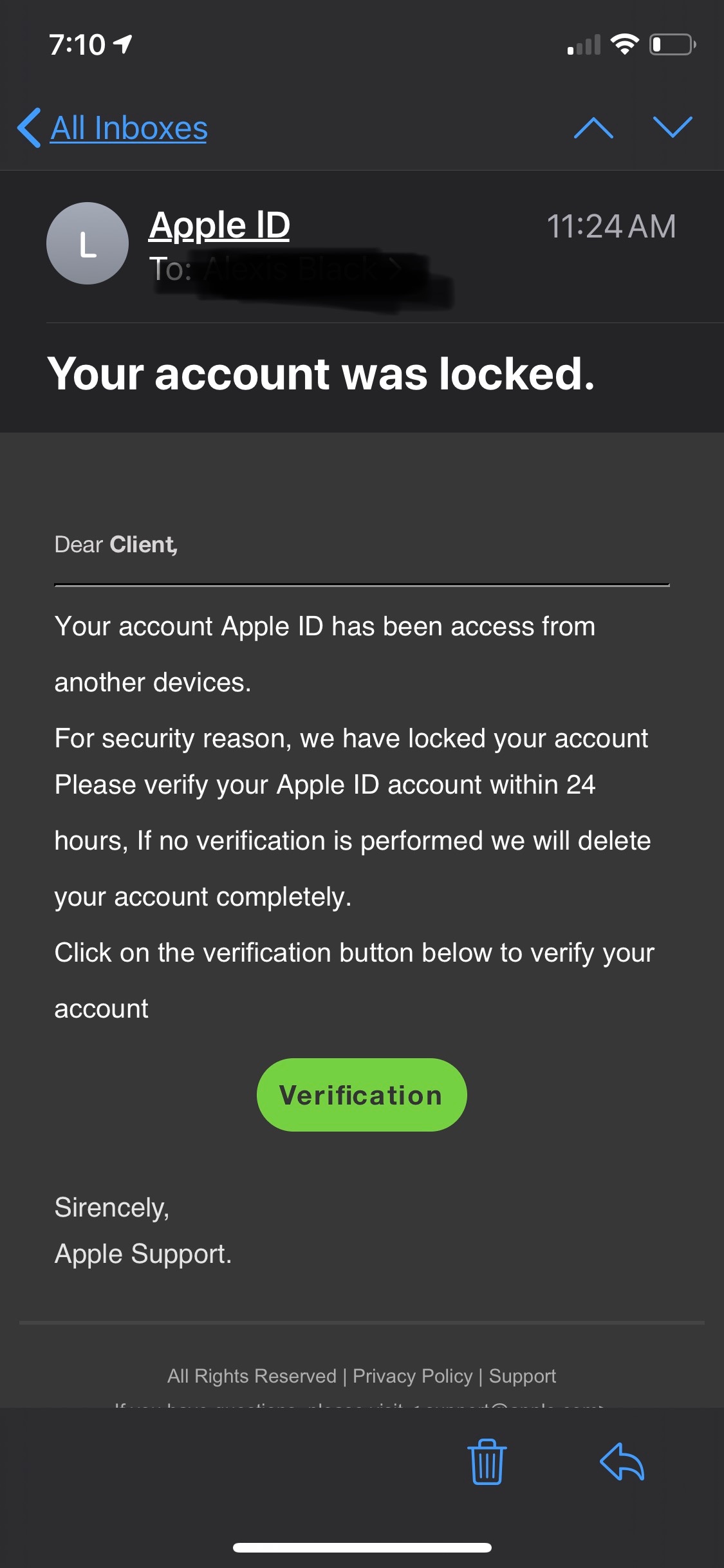Tap the reply arrow icon
The height and width of the screenshot is (1568, 724).
pos(622,1462)
